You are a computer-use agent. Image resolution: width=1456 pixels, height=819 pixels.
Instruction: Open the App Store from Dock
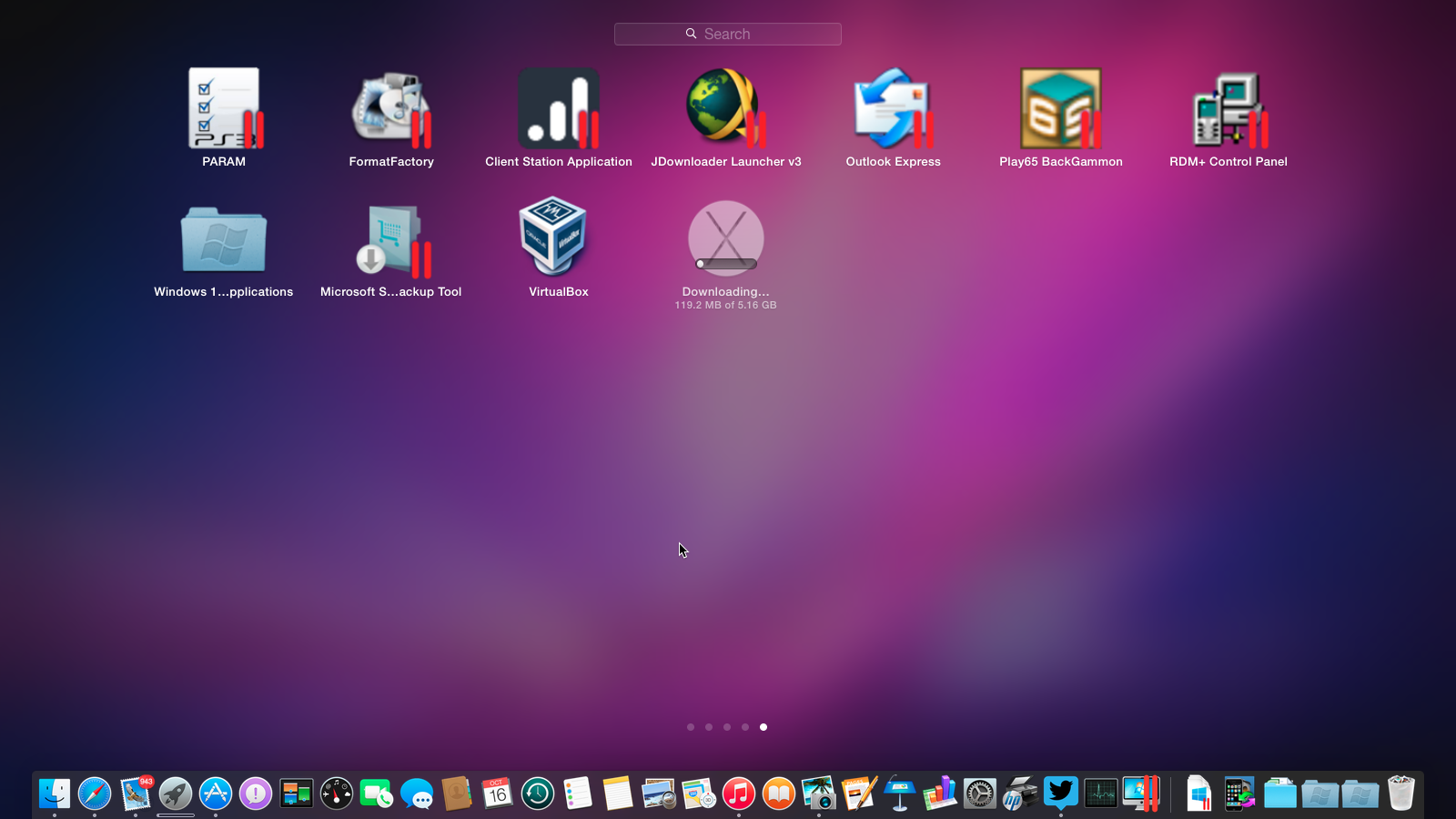click(x=216, y=794)
